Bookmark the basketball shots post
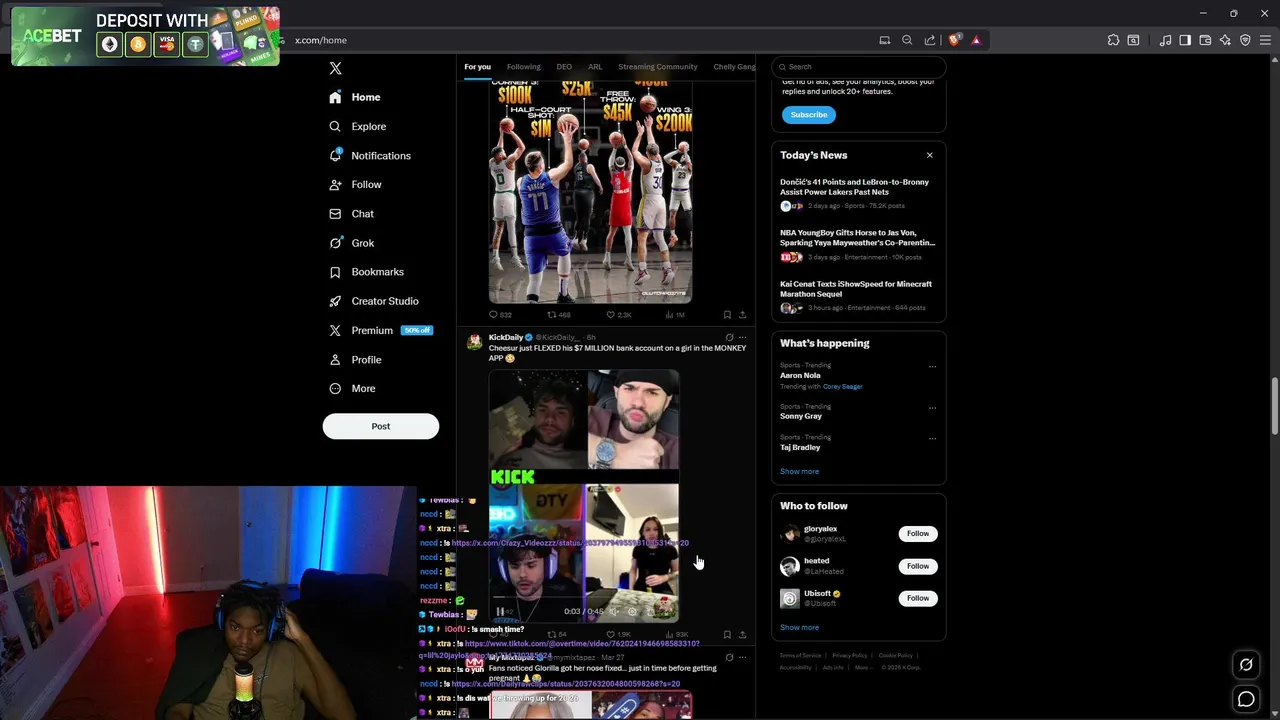This screenshot has height=720, width=1280. click(727, 315)
